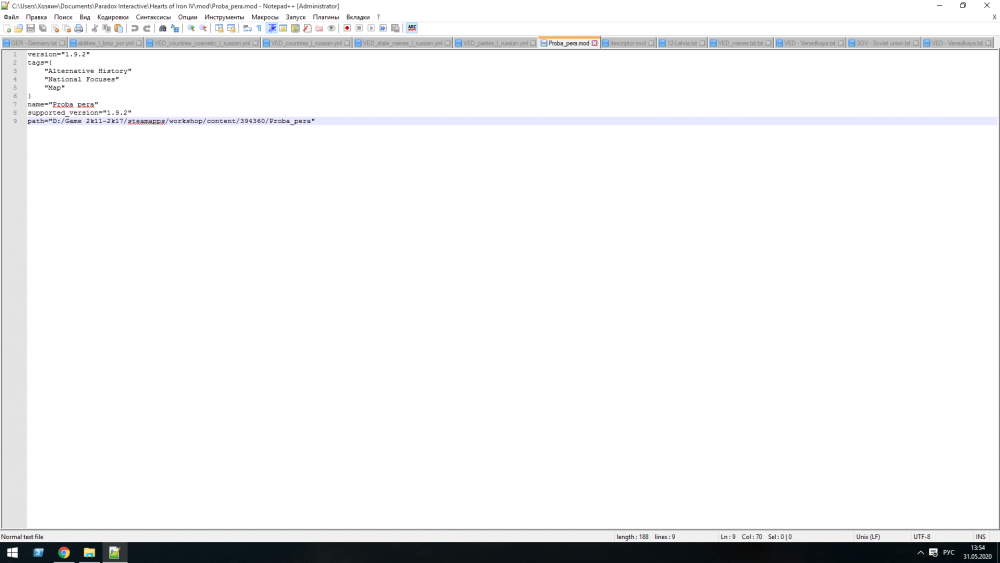Switch to 12-Latvia.txt tab
The height and width of the screenshot is (563, 1000).
click(681, 43)
